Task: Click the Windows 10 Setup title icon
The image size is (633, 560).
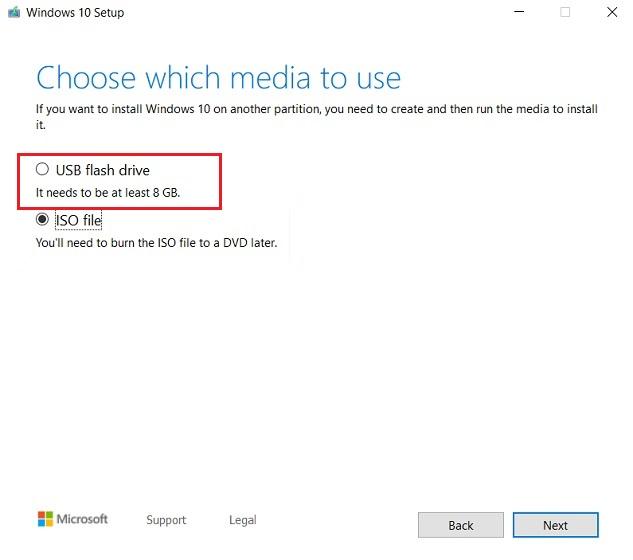Action: [x=14, y=13]
